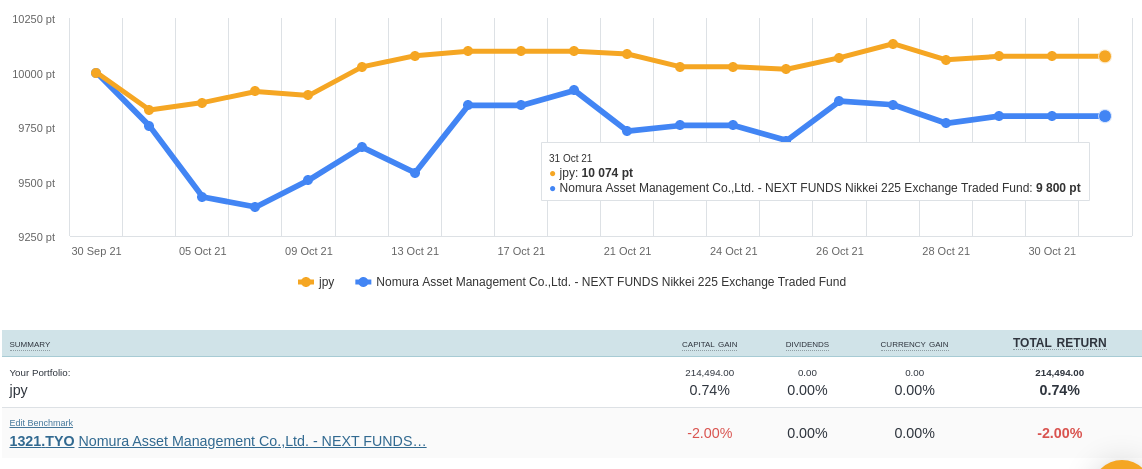
Task: Click the Edit Benchmark link
Action: click(41, 423)
